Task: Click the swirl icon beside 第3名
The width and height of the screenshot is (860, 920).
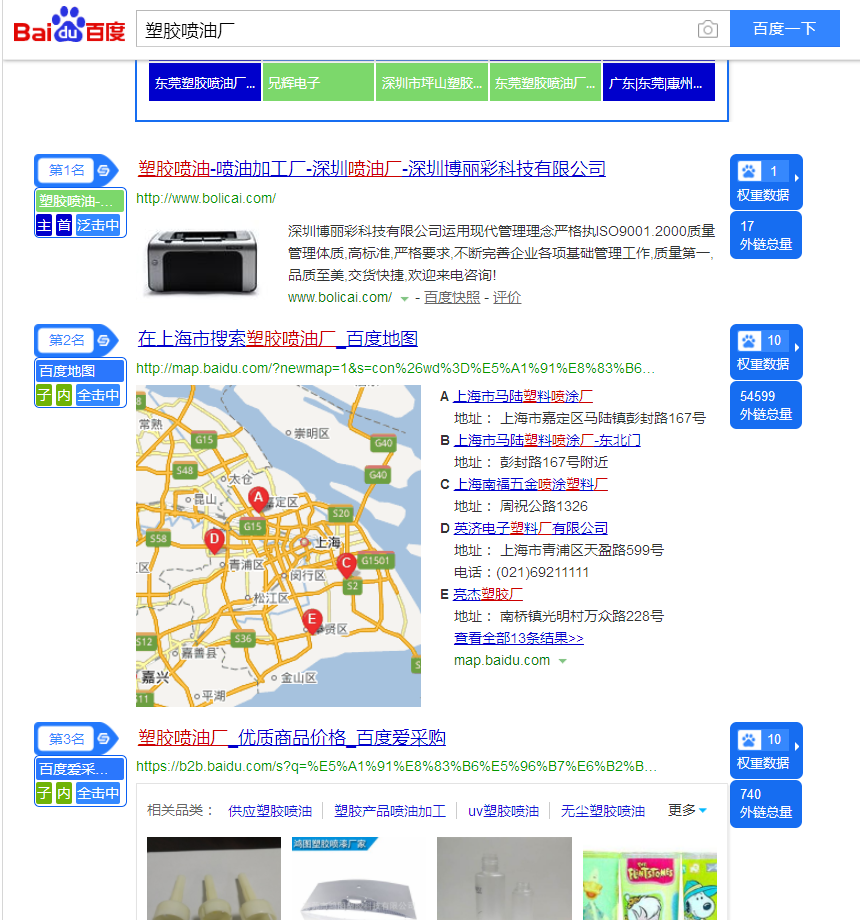Action: coord(104,739)
